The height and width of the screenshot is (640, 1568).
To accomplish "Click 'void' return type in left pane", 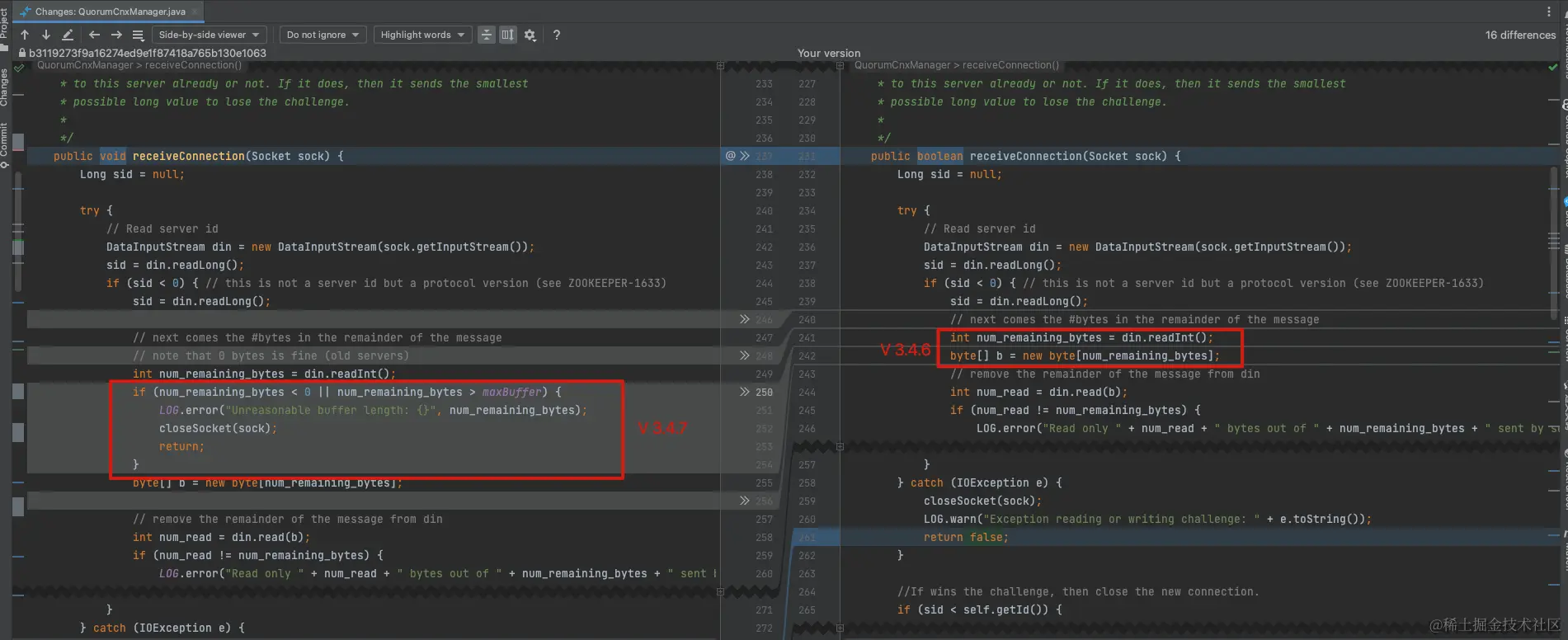I will pyautogui.click(x=113, y=156).
